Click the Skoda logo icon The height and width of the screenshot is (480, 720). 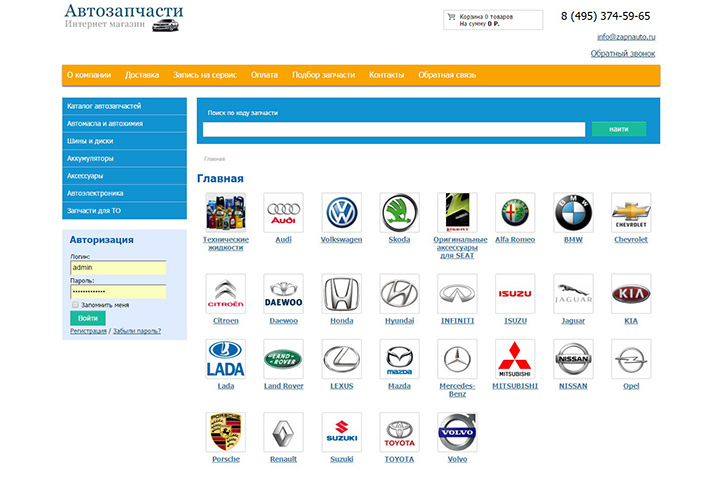[x=399, y=213]
